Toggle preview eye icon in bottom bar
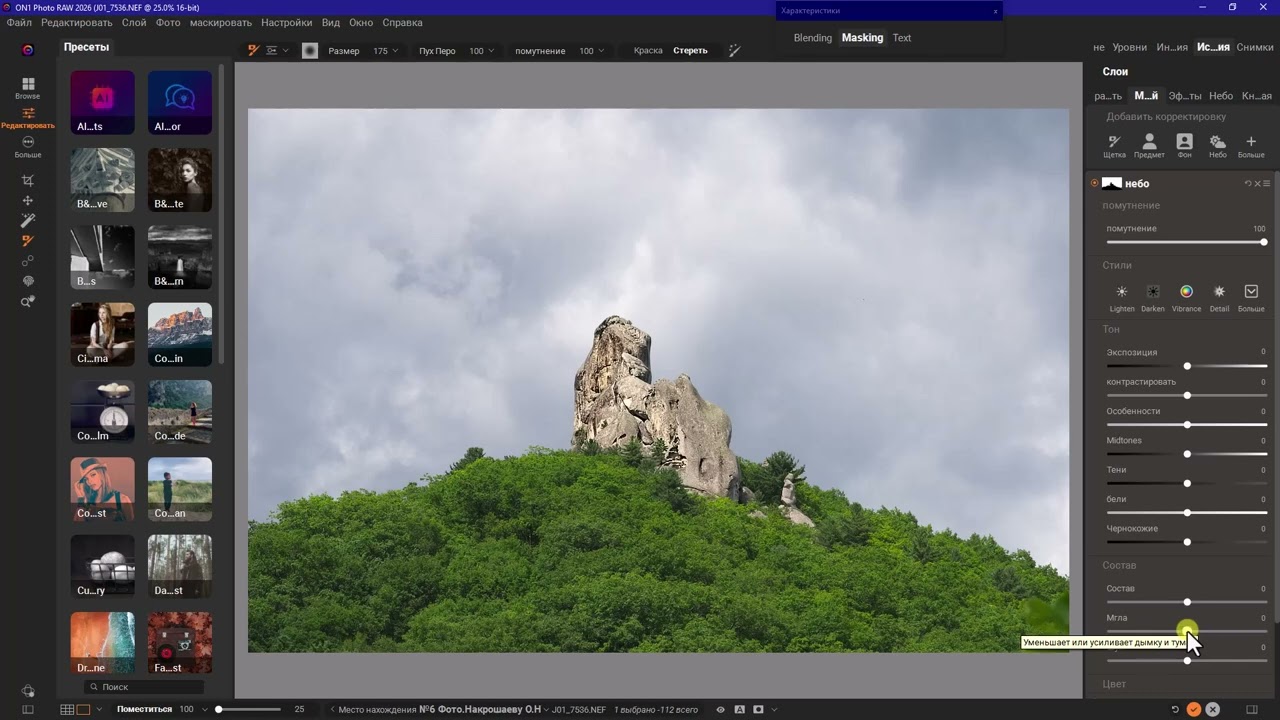This screenshot has width=1280, height=720. click(x=720, y=710)
